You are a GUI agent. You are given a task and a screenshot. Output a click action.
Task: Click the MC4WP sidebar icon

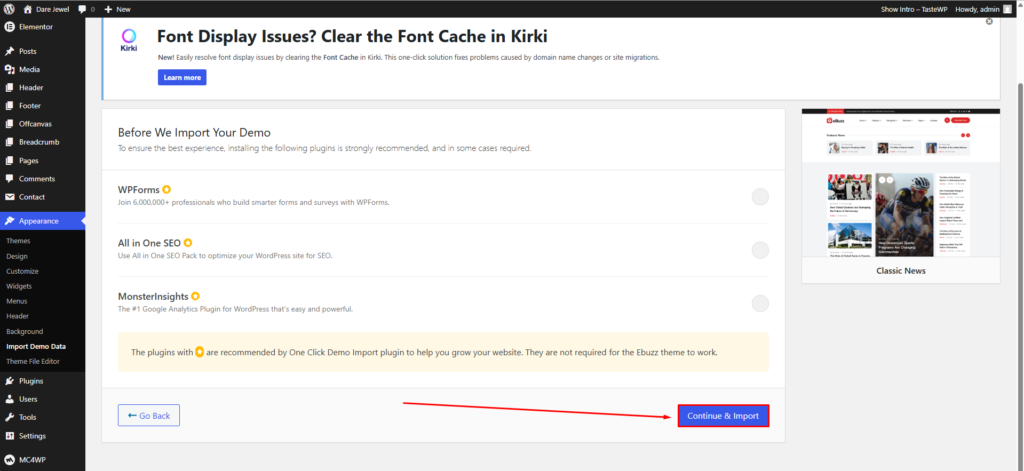coord(9,460)
